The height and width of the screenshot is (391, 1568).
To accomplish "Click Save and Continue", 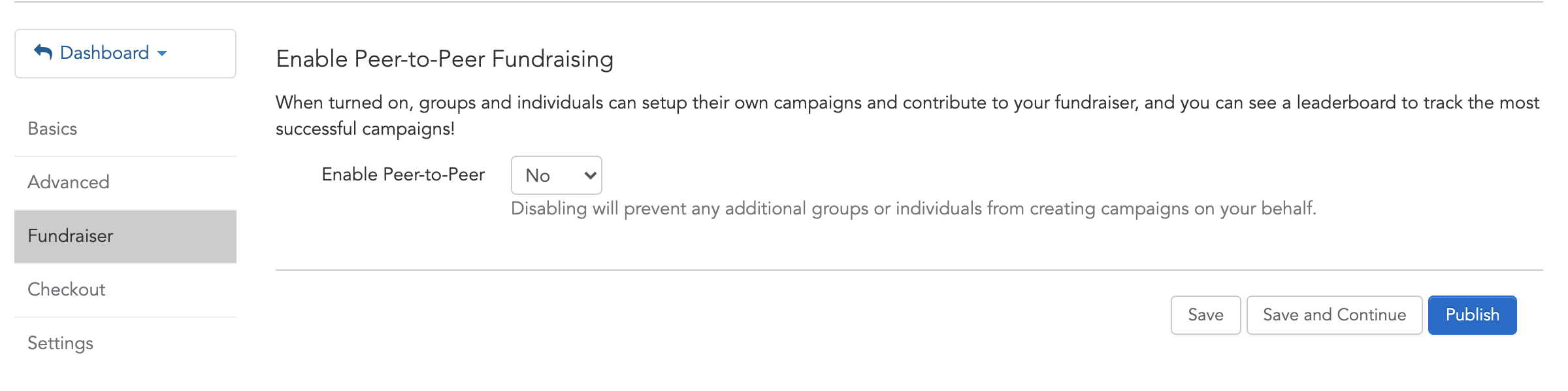I will point(1334,315).
